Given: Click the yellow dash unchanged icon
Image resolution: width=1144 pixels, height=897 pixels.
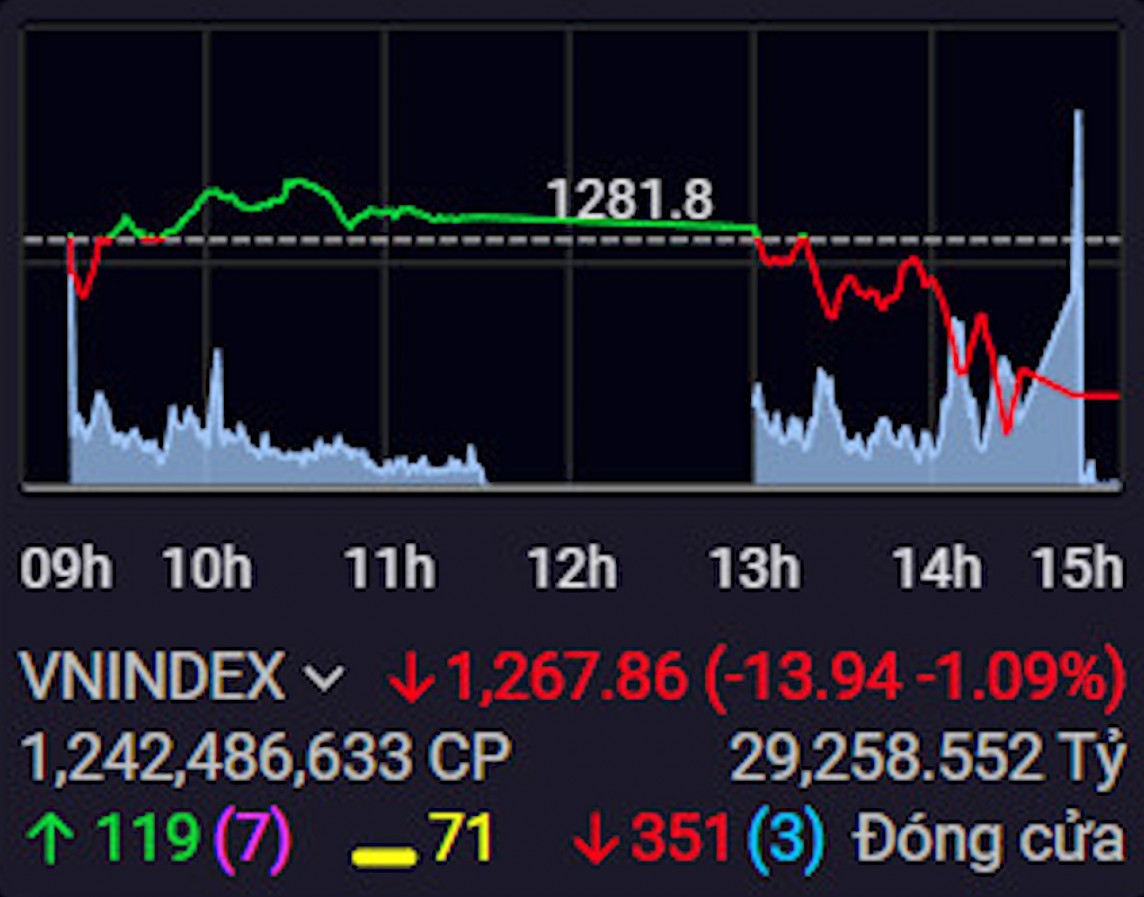Looking at the screenshot, I should tap(384, 856).
